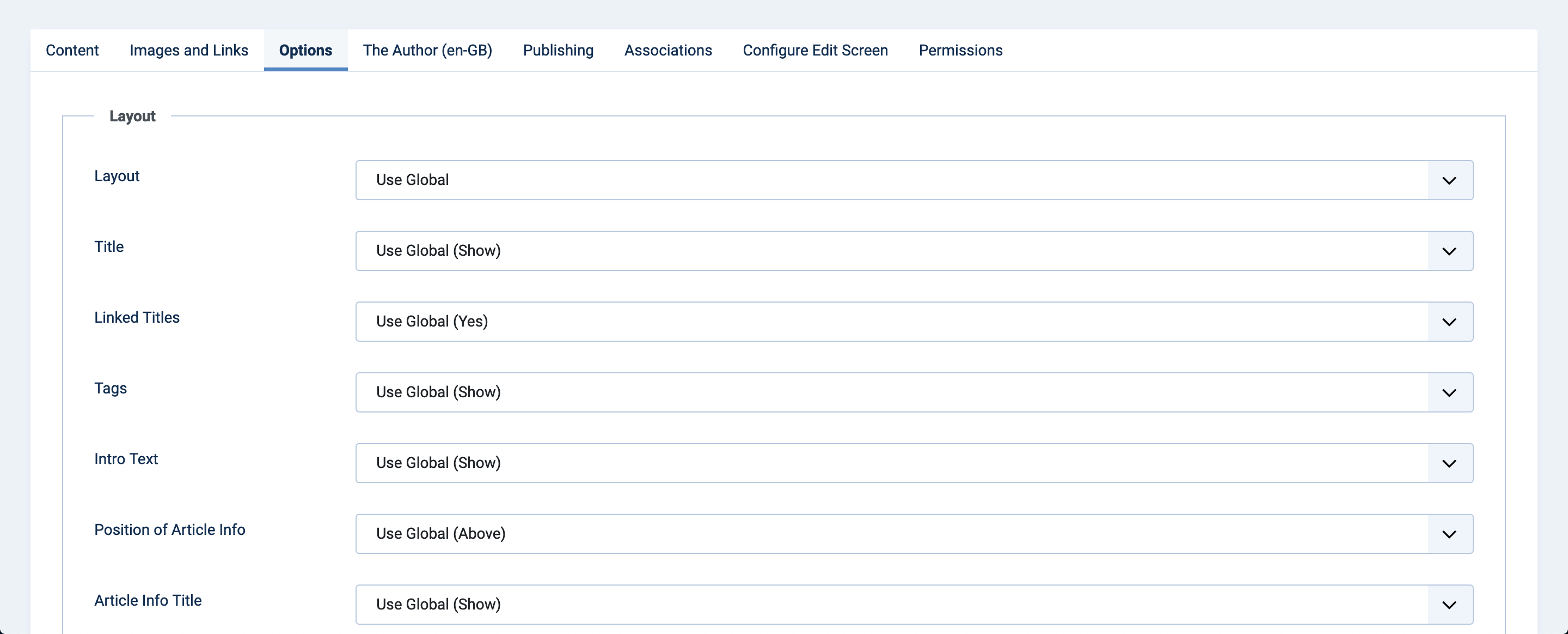The height and width of the screenshot is (634, 1568).
Task: Click the Layout field label
Action: (x=117, y=176)
